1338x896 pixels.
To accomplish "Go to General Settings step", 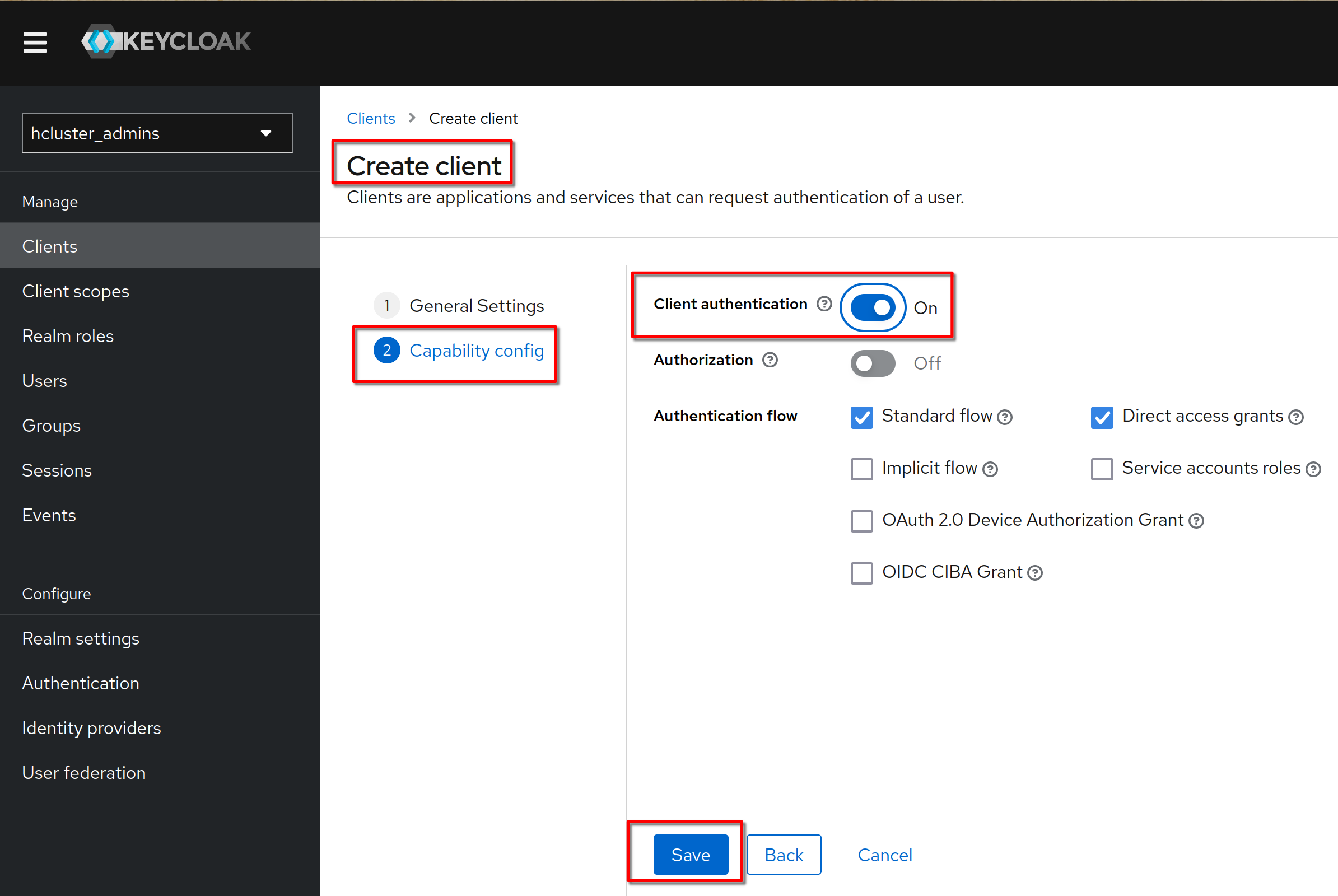I will coord(476,306).
